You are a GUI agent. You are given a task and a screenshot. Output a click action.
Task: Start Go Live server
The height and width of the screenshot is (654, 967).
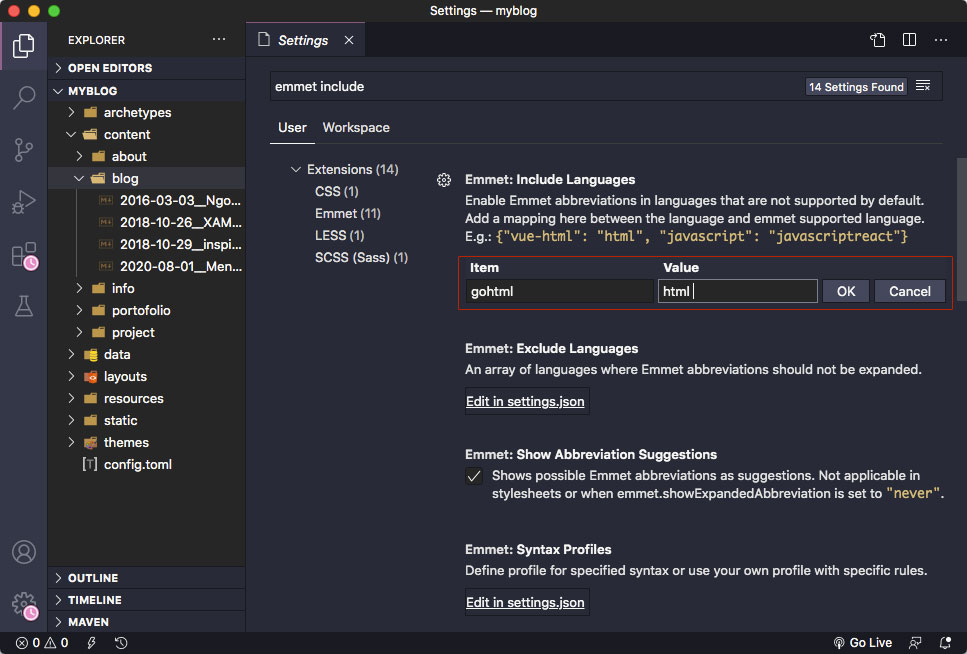[x=862, y=643]
